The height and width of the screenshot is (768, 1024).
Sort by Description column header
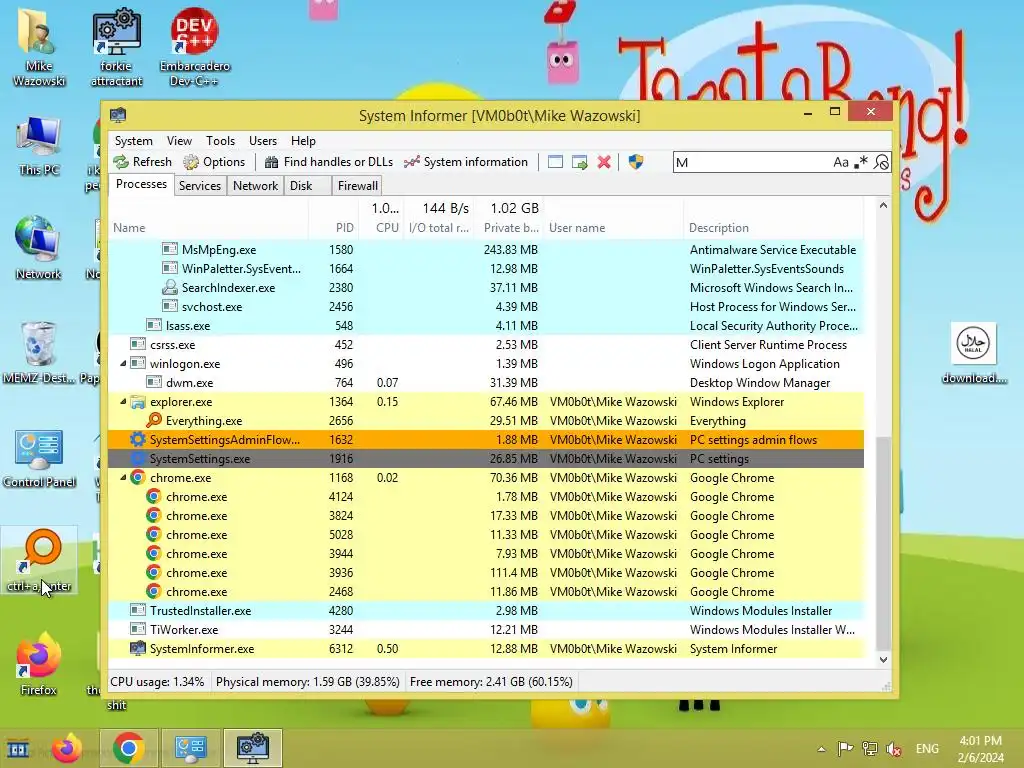click(774, 227)
